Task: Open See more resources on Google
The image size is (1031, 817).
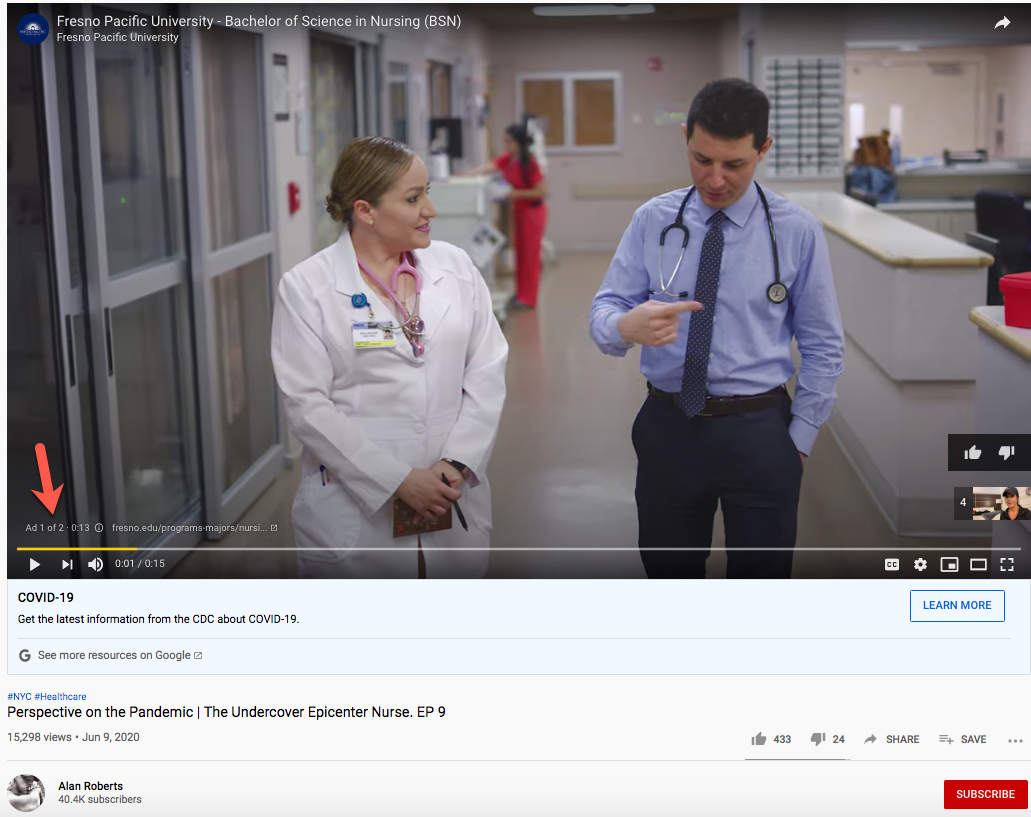Action: (x=113, y=655)
